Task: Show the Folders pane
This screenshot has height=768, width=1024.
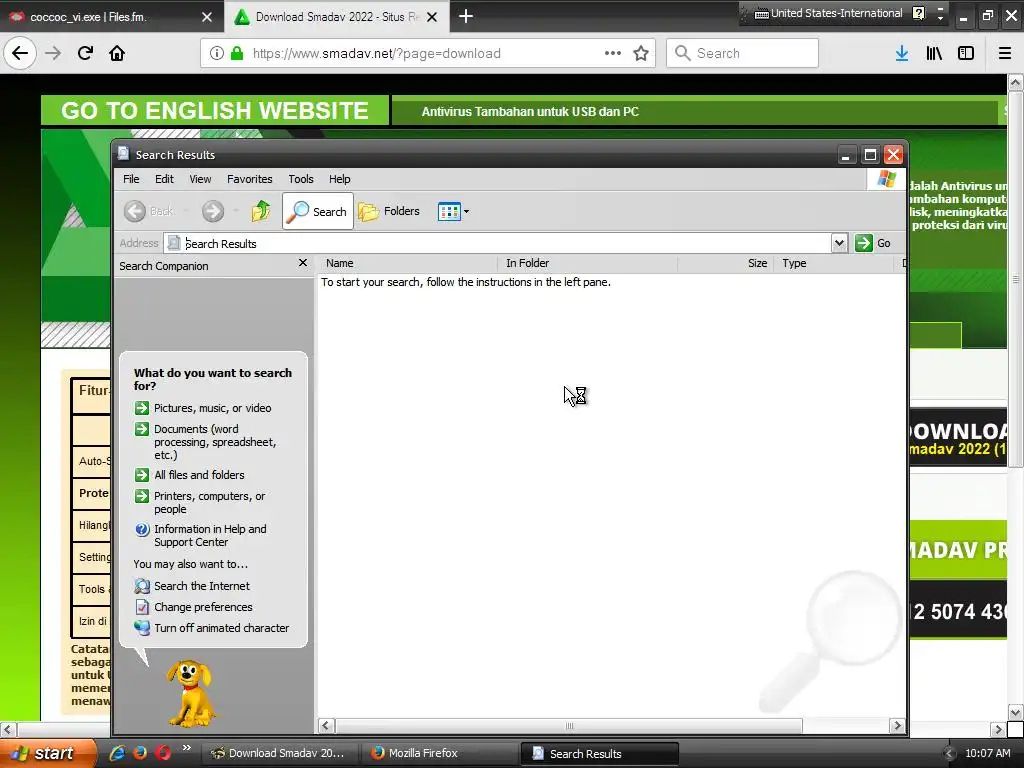Action: point(389,211)
